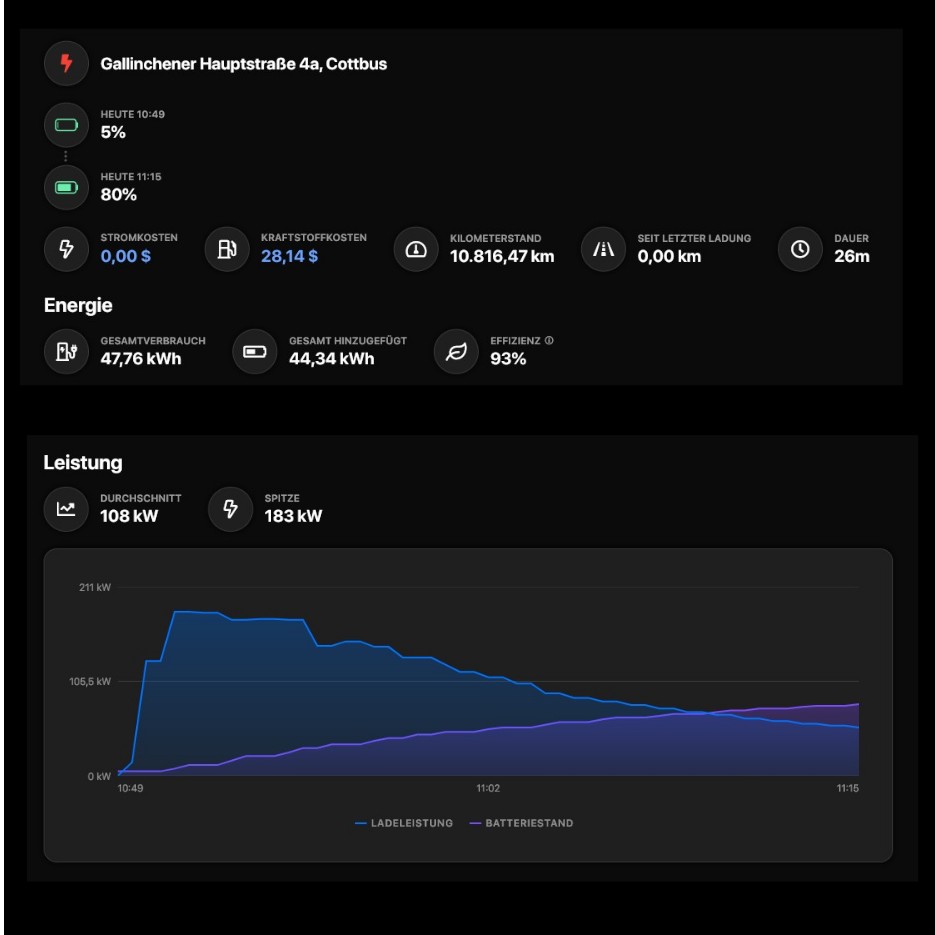Screen dimensions: 935x935
Task: Click the Kraftstoffkosten fuel pump icon
Action: pyautogui.click(x=227, y=249)
